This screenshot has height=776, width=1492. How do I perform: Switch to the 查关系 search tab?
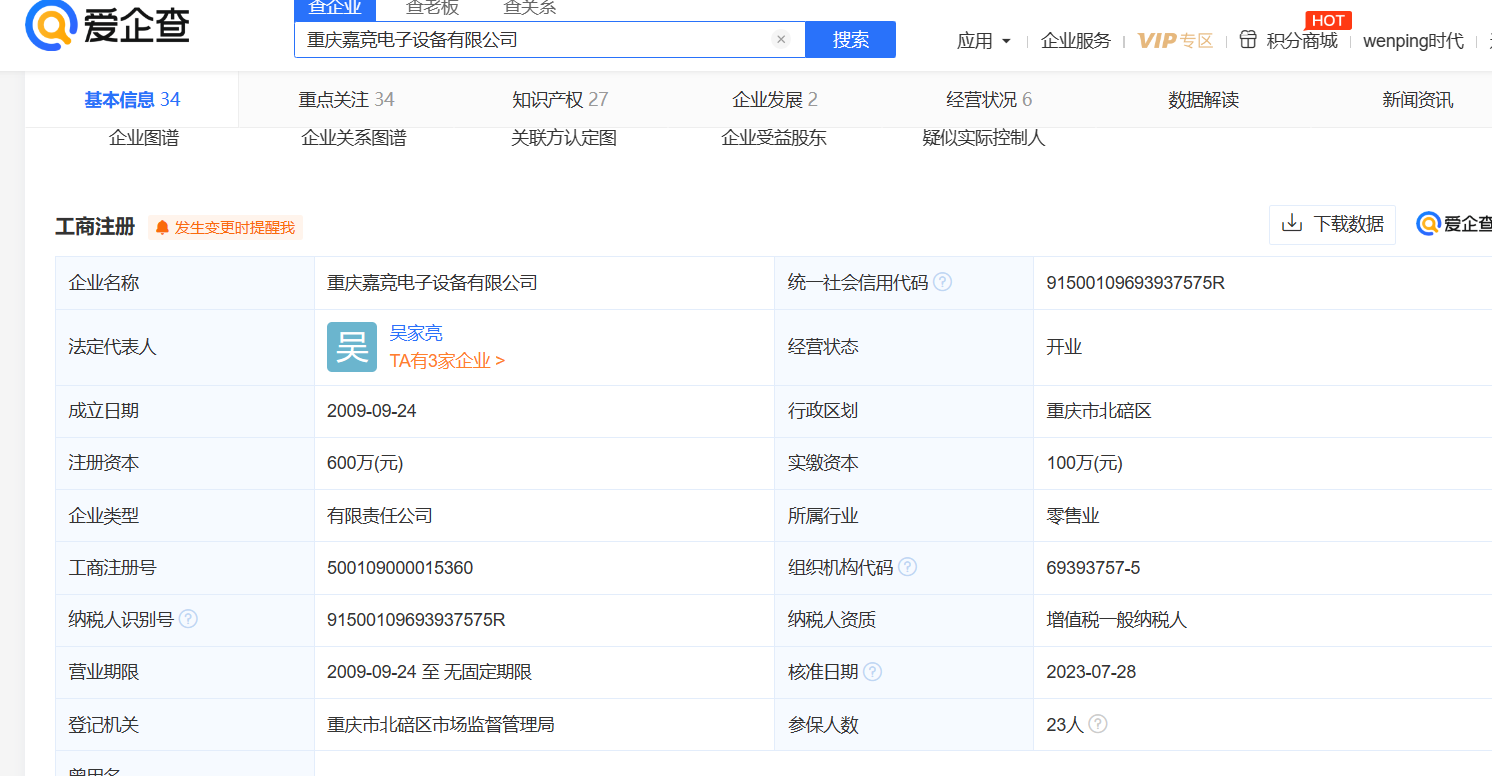tap(529, 9)
